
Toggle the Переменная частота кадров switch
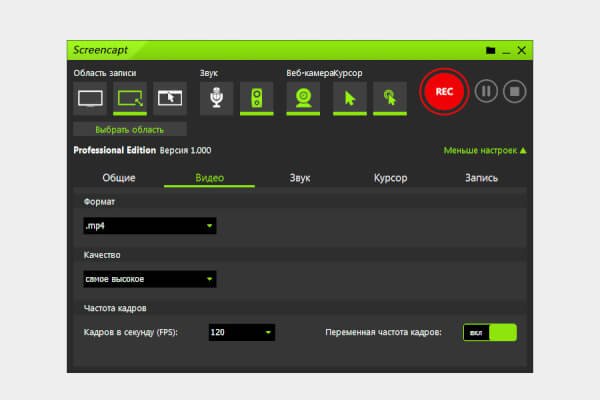coord(490,332)
